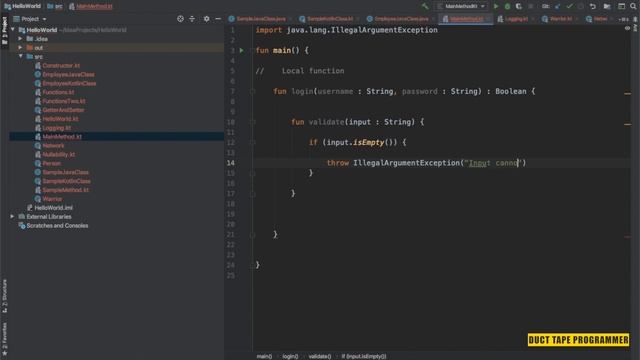
Task: Click the Git commit checkmark icon
Action: (x=569, y=6)
